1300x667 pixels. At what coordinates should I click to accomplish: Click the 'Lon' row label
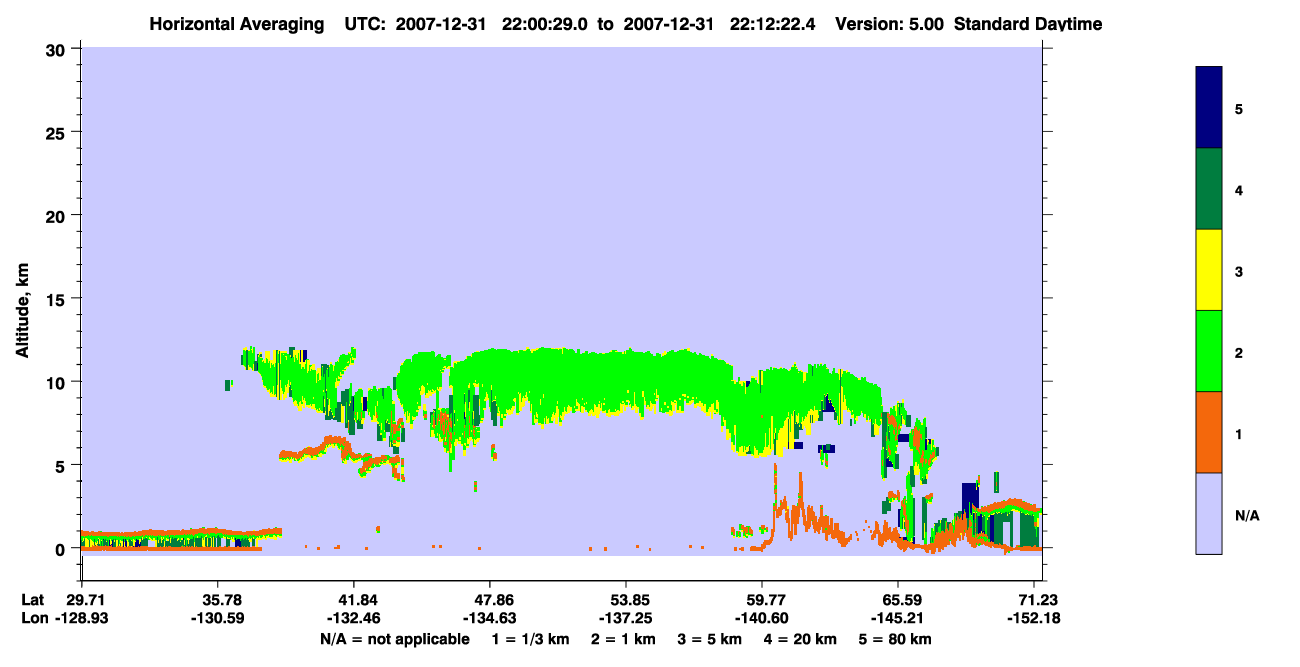[33, 618]
